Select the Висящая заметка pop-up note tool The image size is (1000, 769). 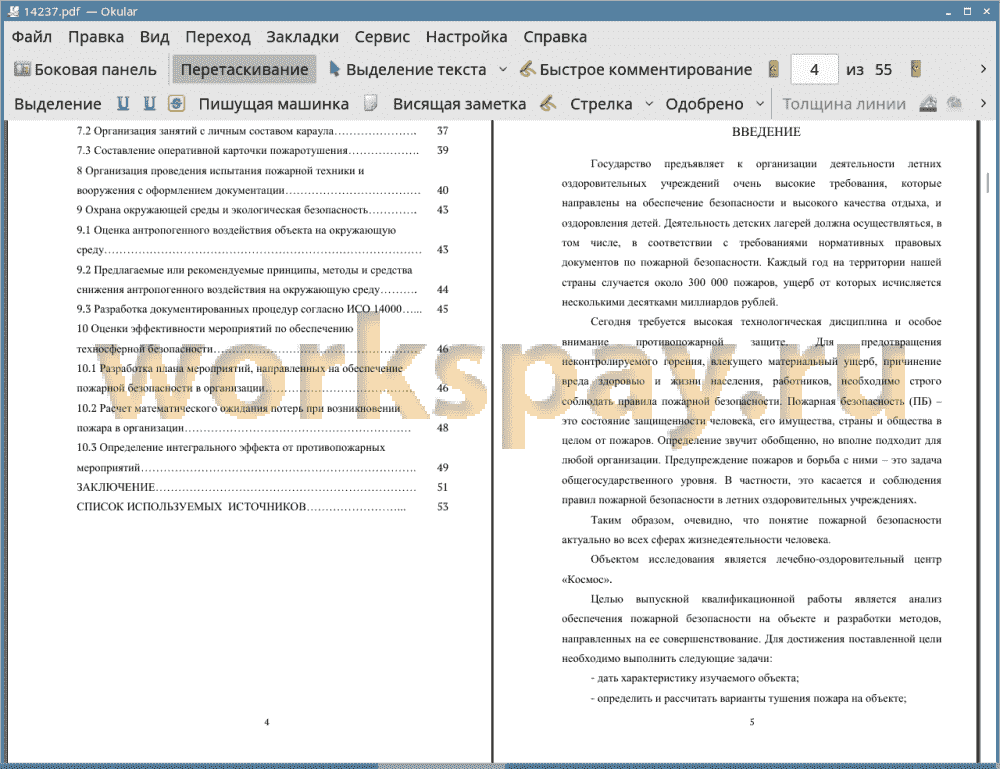[459, 104]
